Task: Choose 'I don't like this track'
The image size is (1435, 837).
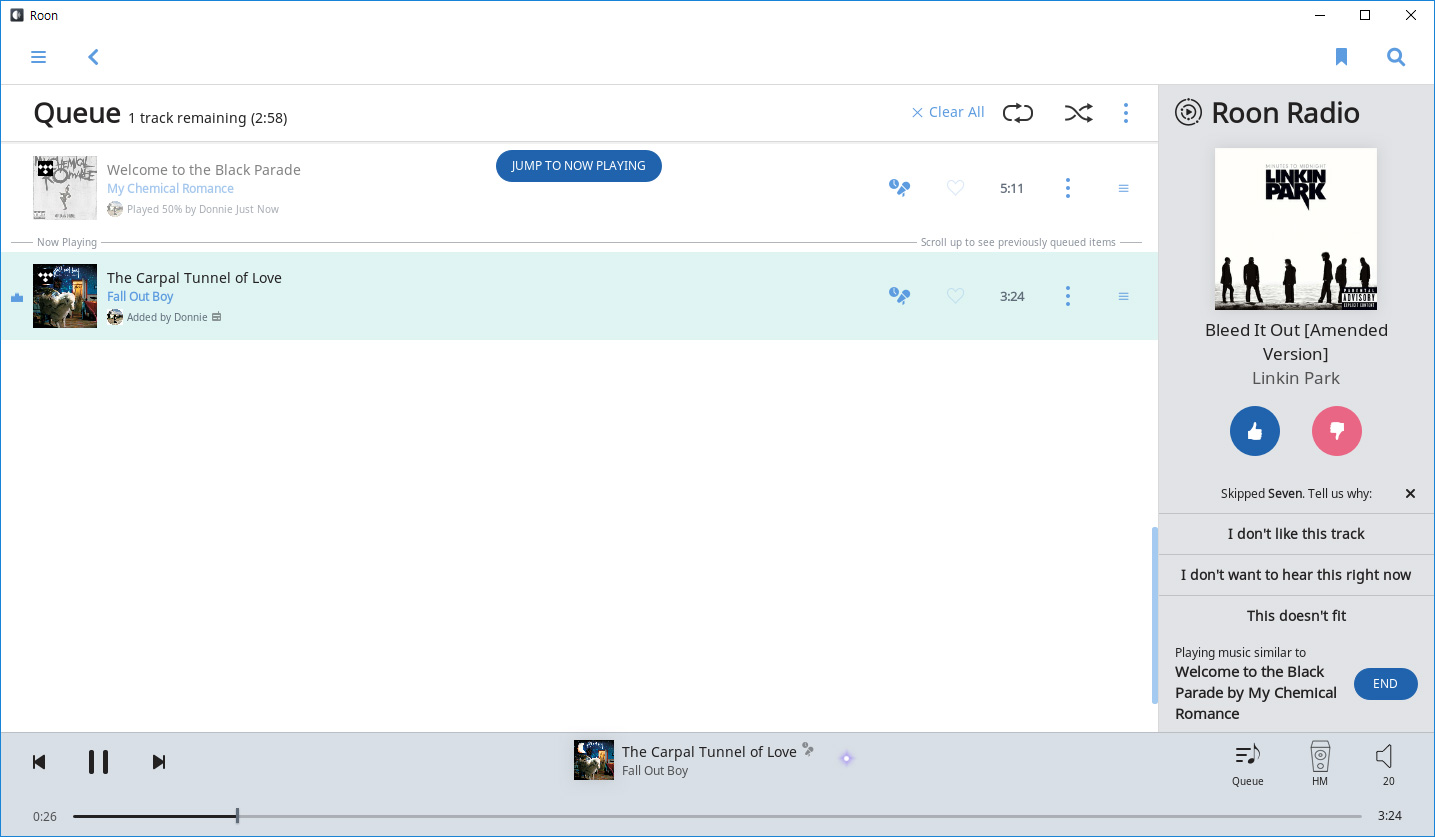Action: tap(1296, 534)
